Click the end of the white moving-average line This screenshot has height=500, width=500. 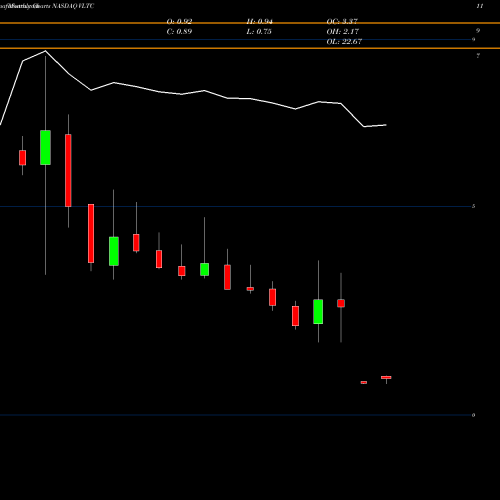386,125
